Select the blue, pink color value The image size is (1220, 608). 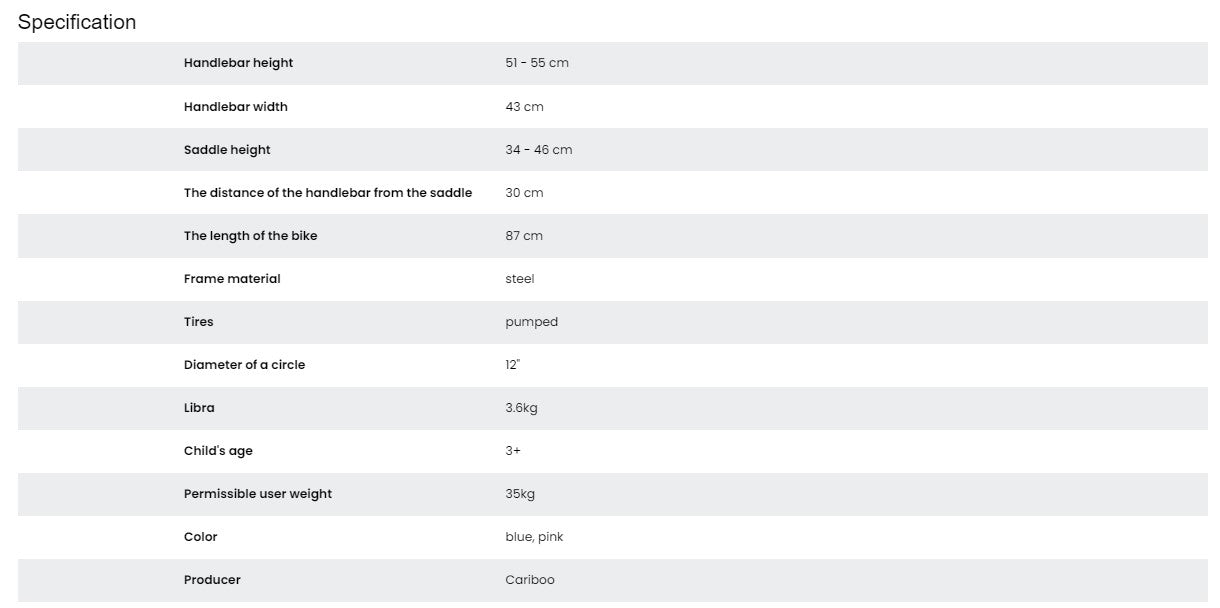point(534,537)
